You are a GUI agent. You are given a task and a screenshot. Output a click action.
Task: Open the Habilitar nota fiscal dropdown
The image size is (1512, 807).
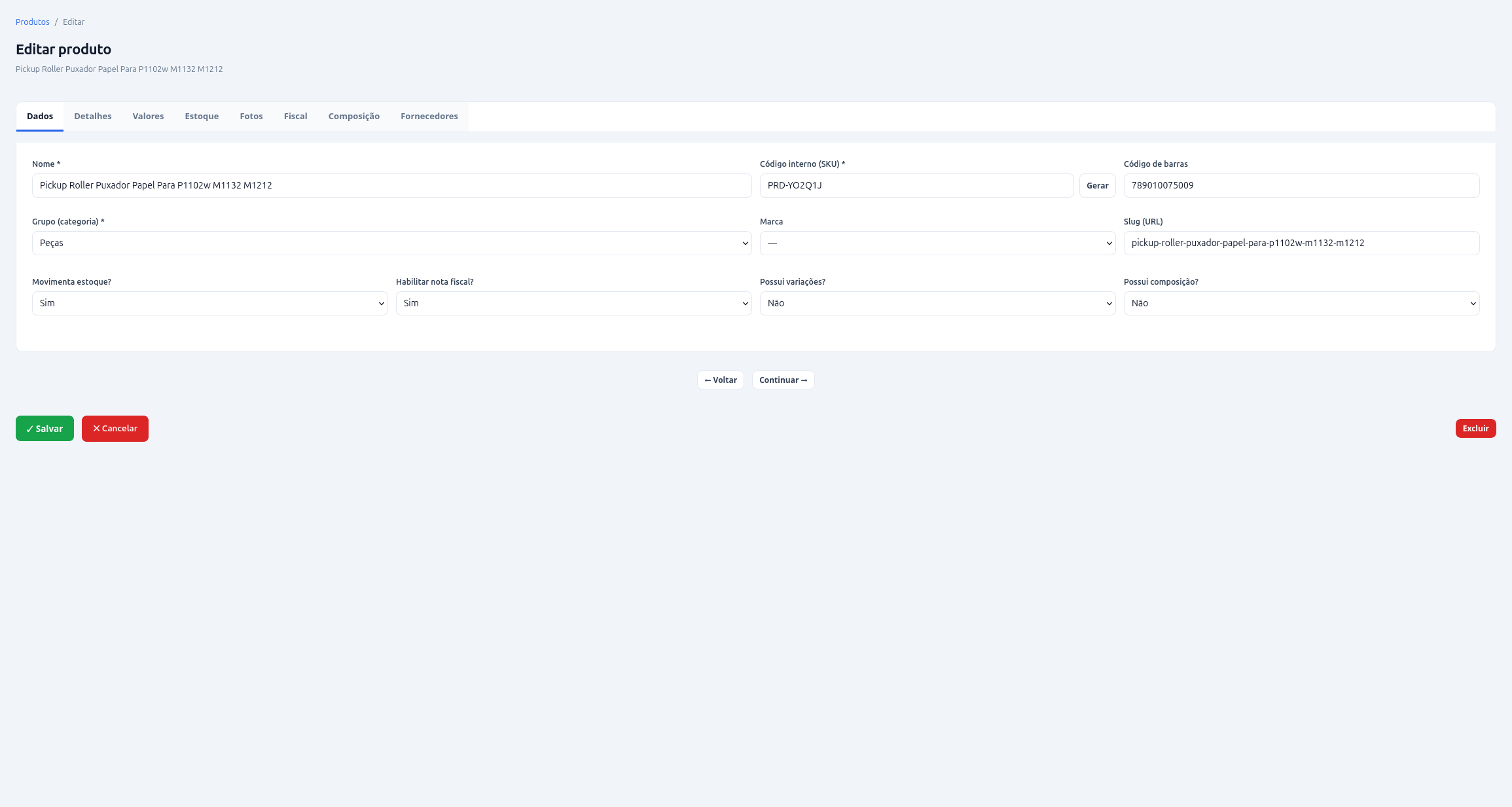coord(573,303)
